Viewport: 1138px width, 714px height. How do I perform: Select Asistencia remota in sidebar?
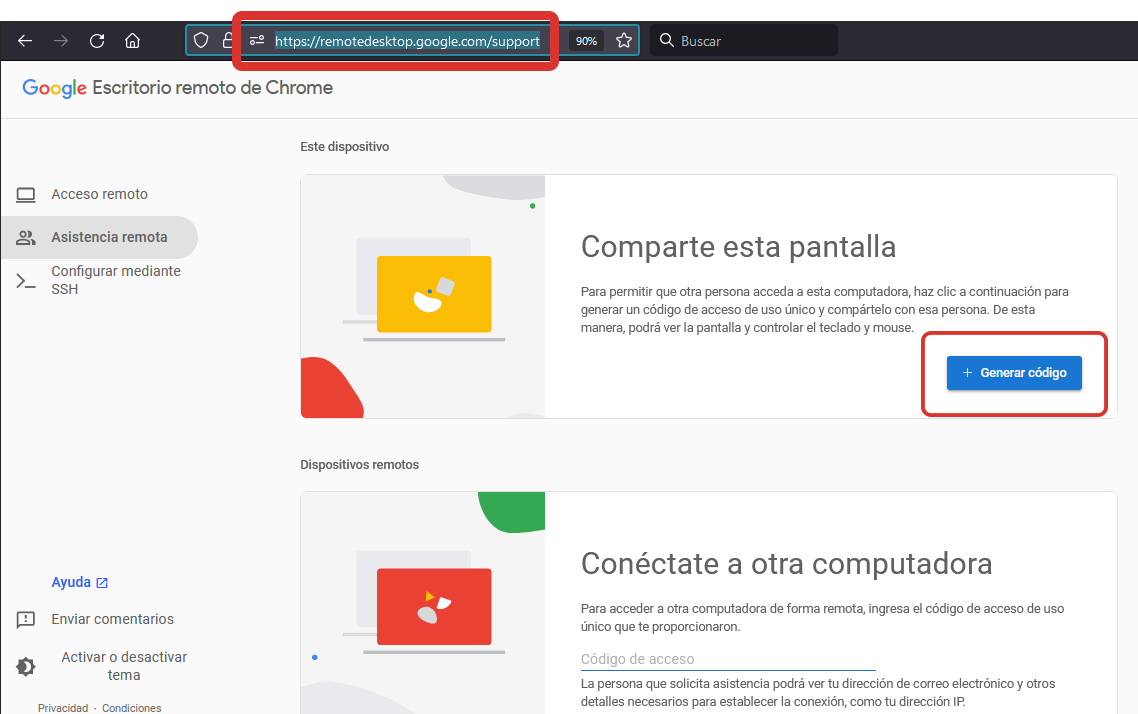(109, 237)
